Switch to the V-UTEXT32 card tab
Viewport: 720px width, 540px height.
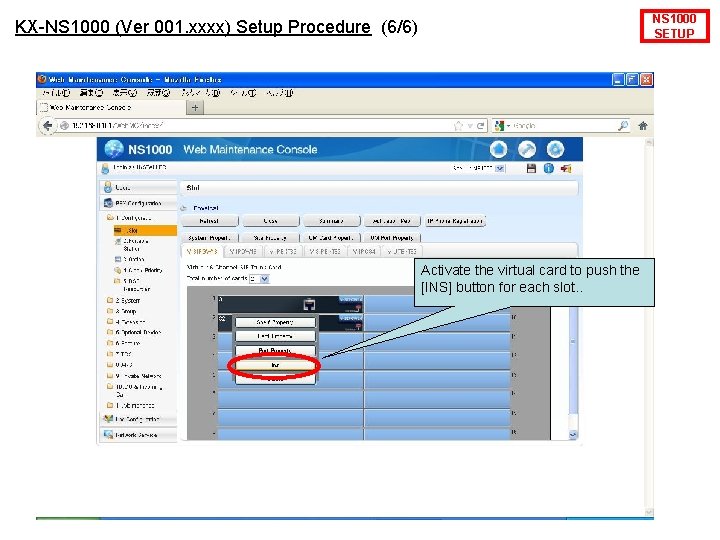click(x=402, y=252)
